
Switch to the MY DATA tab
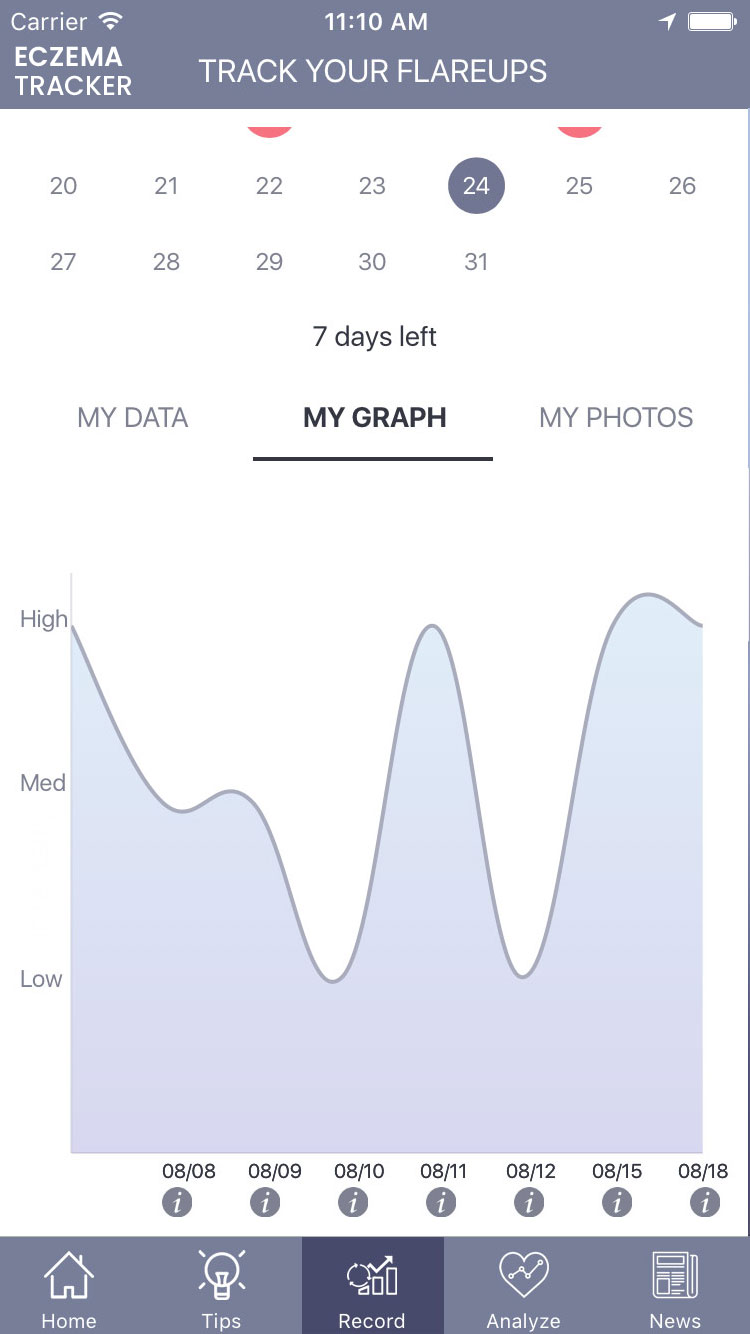point(132,418)
